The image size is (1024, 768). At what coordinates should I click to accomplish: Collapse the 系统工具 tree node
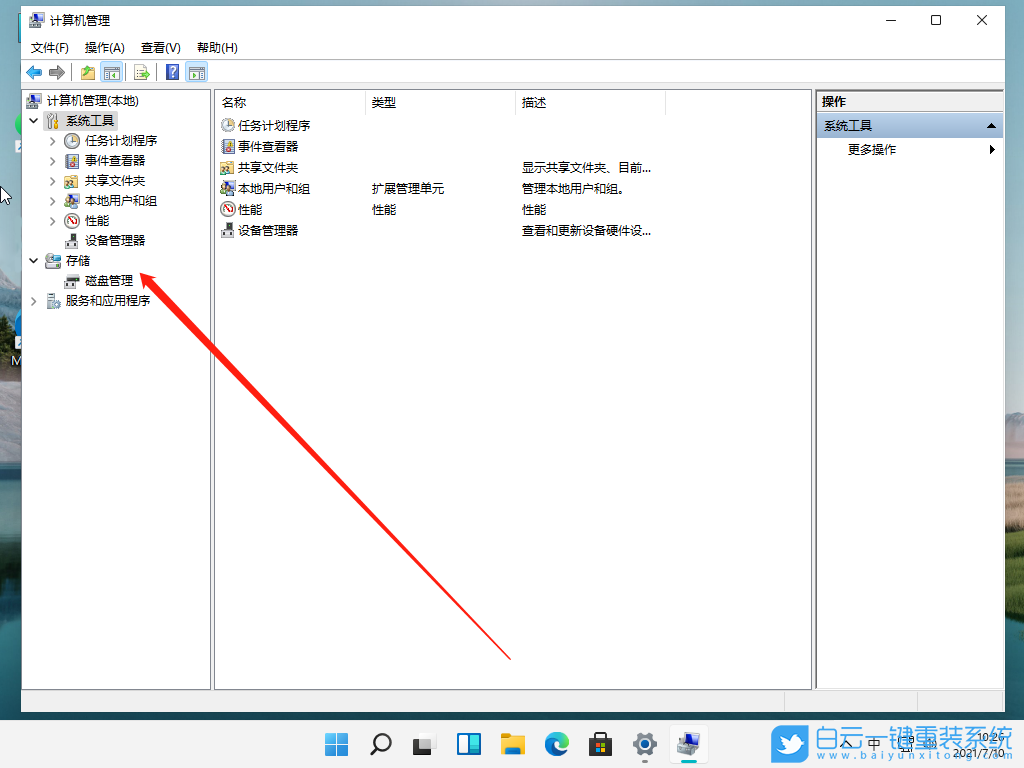pyautogui.click(x=34, y=120)
